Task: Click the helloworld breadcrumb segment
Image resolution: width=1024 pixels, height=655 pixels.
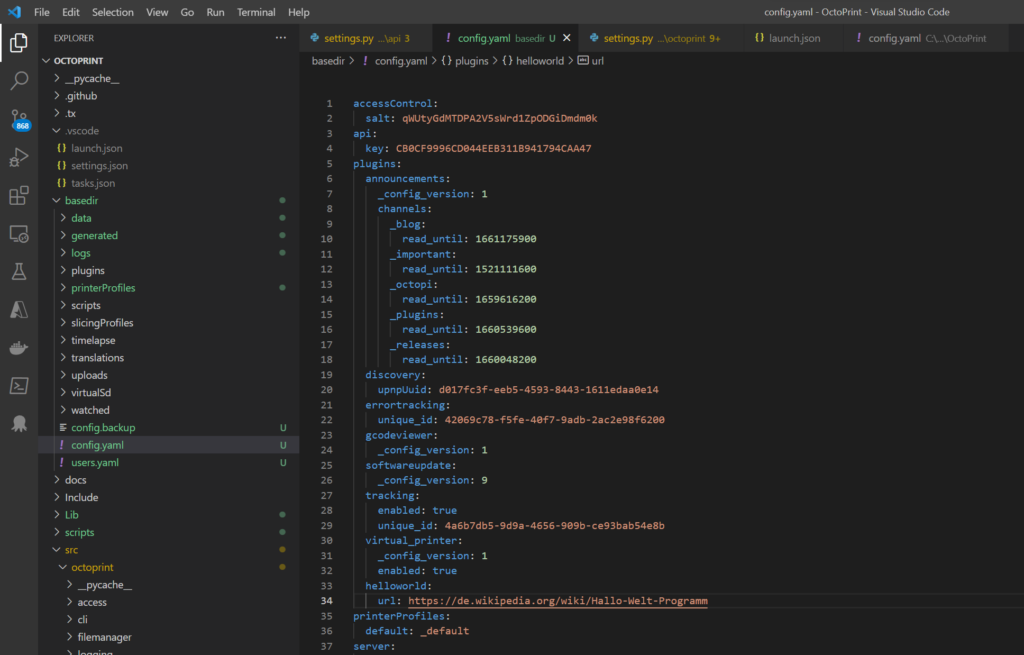Action: (539, 61)
